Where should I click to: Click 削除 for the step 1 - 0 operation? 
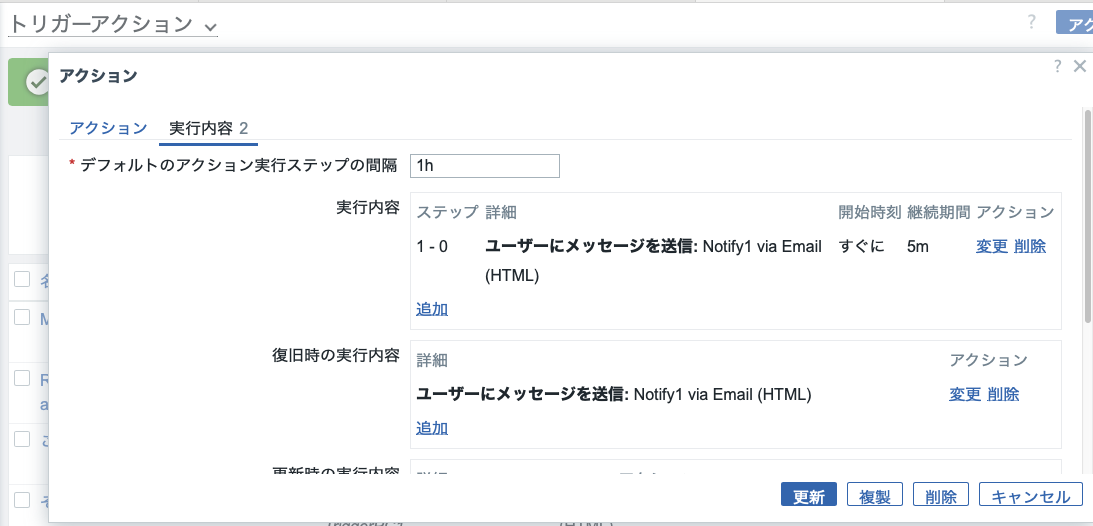tap(1030, 246)
